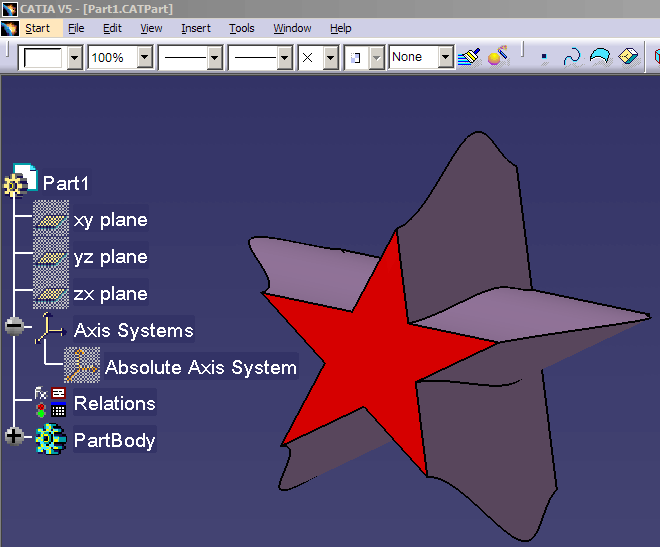Open the point symbol X dropdown
The width and height of the screenshot is (660, 547).
(330, 57)
